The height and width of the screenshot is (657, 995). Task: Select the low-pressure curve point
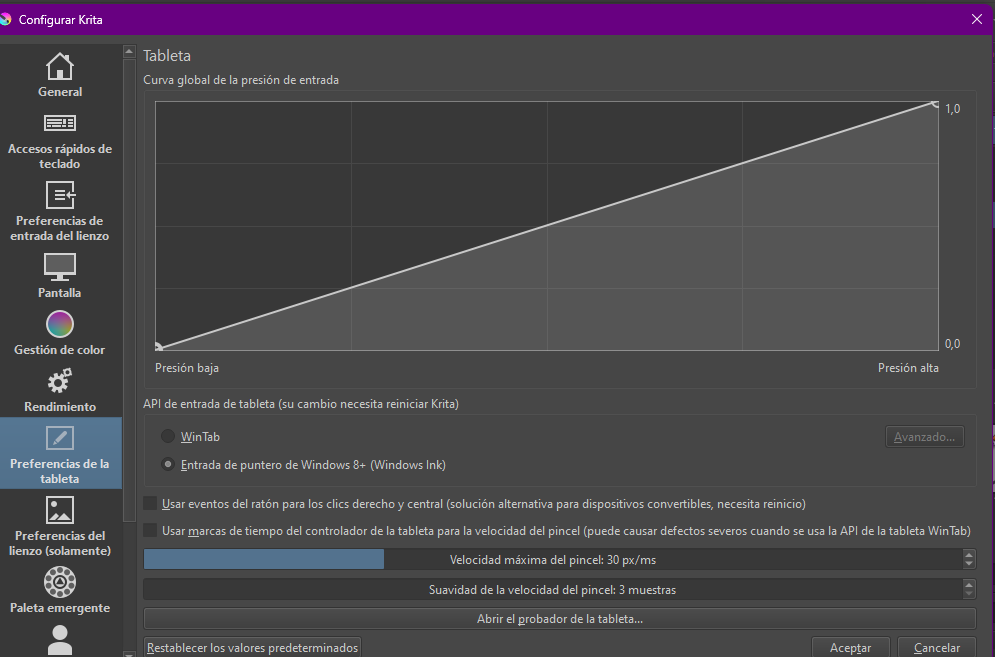(158, 347)
